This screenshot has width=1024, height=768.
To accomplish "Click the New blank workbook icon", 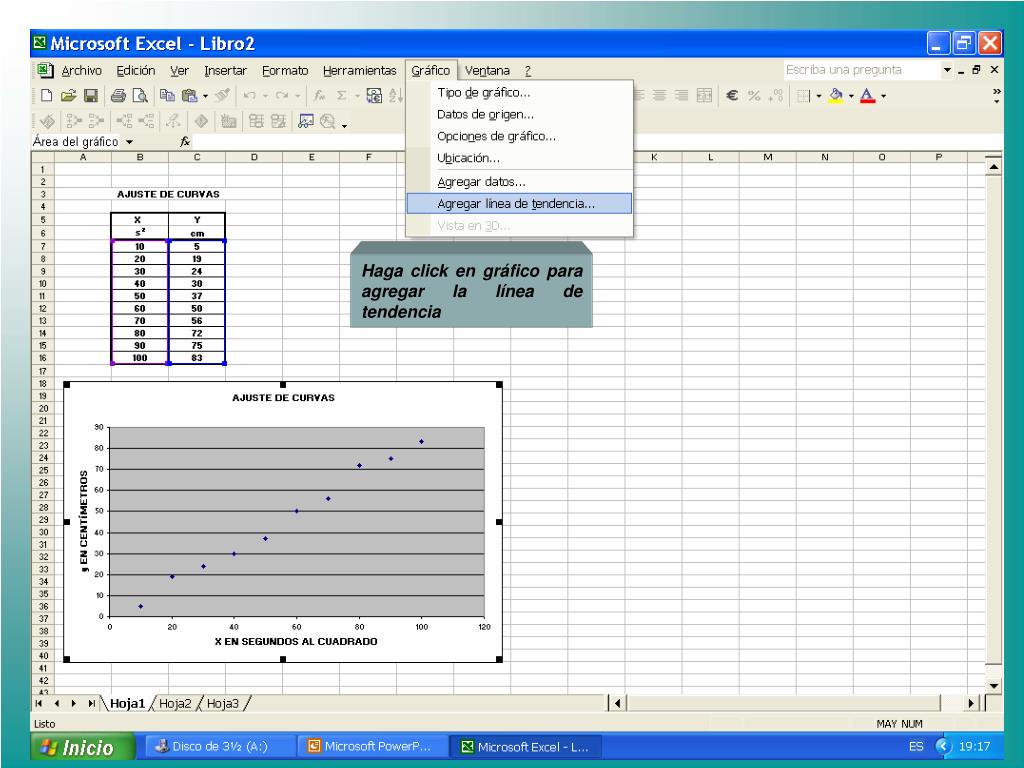I will point(46,96).
